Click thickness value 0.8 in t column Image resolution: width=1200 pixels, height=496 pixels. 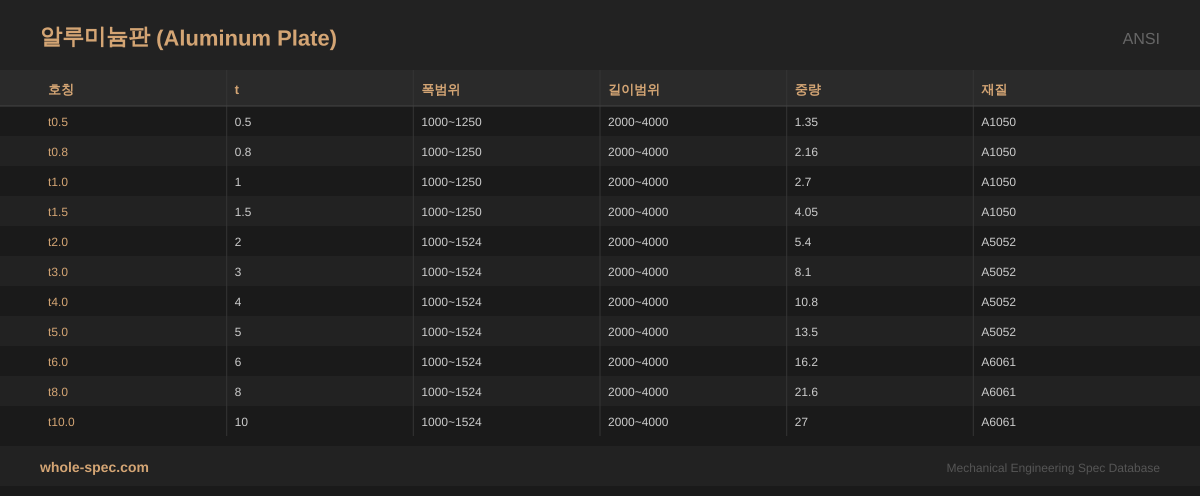click(x=243, y=152)
